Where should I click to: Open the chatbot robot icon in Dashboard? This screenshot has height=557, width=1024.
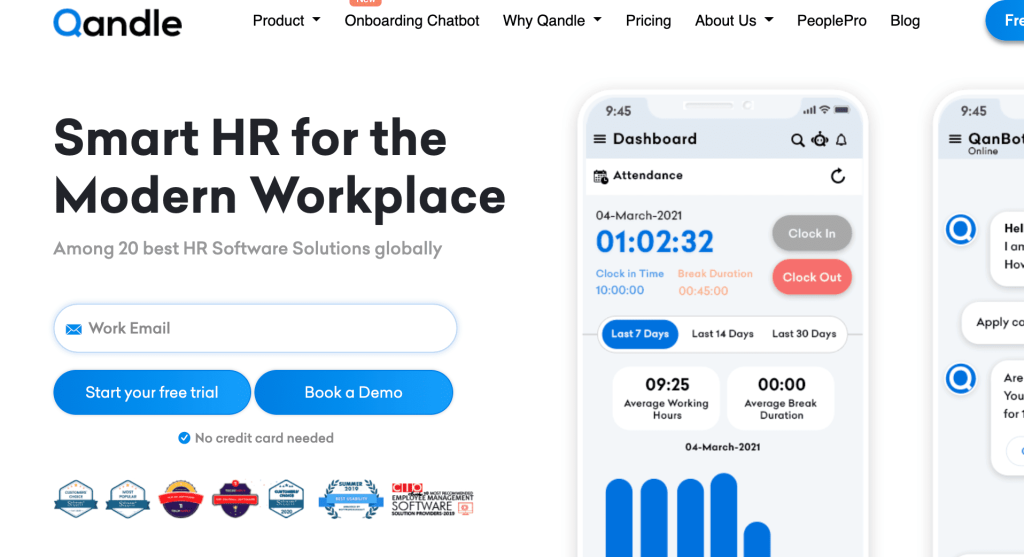[819, 140]
